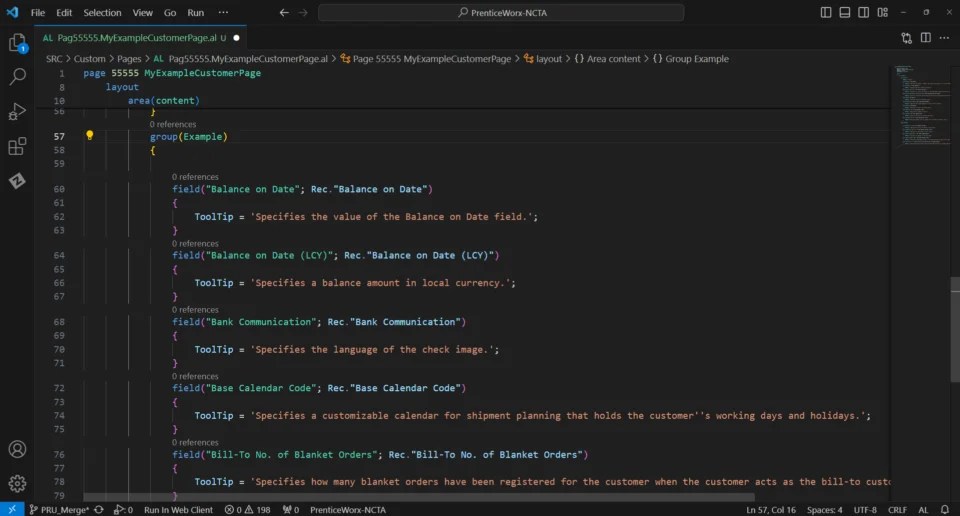Open the Selection menu
The width and height of the screenshot is (960, 516).
point(102,12)
